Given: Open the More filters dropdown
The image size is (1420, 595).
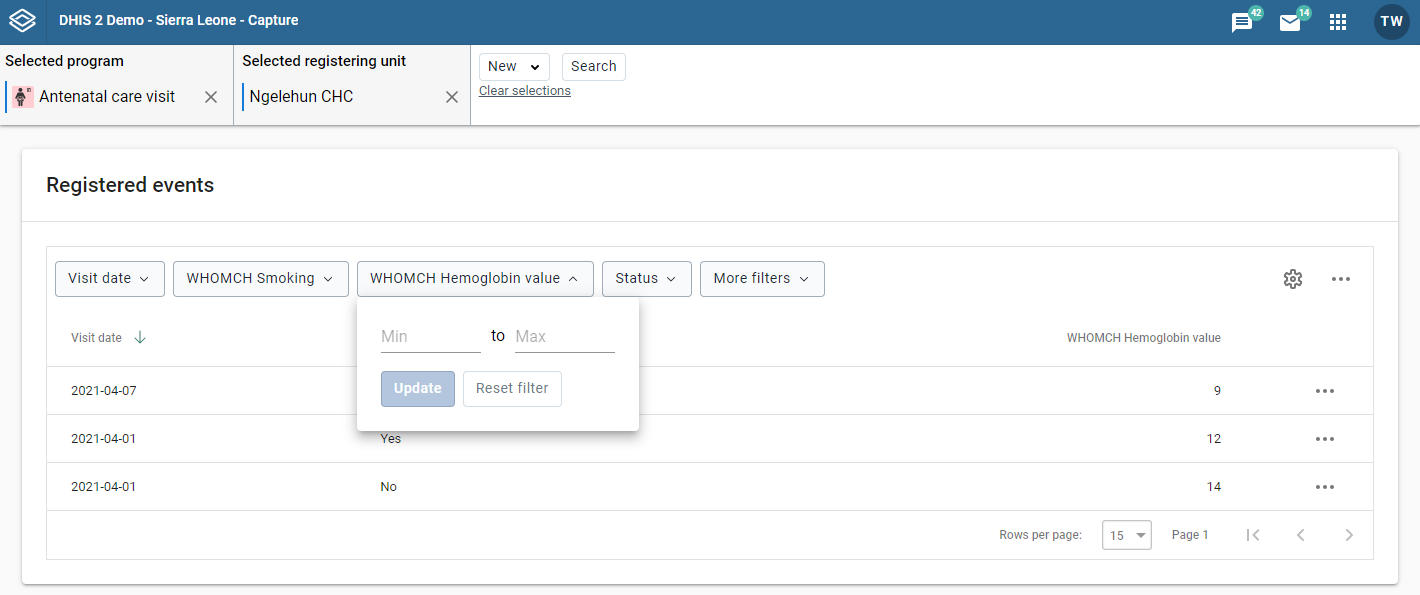Looking at the screenshot, I should [762, 279].
